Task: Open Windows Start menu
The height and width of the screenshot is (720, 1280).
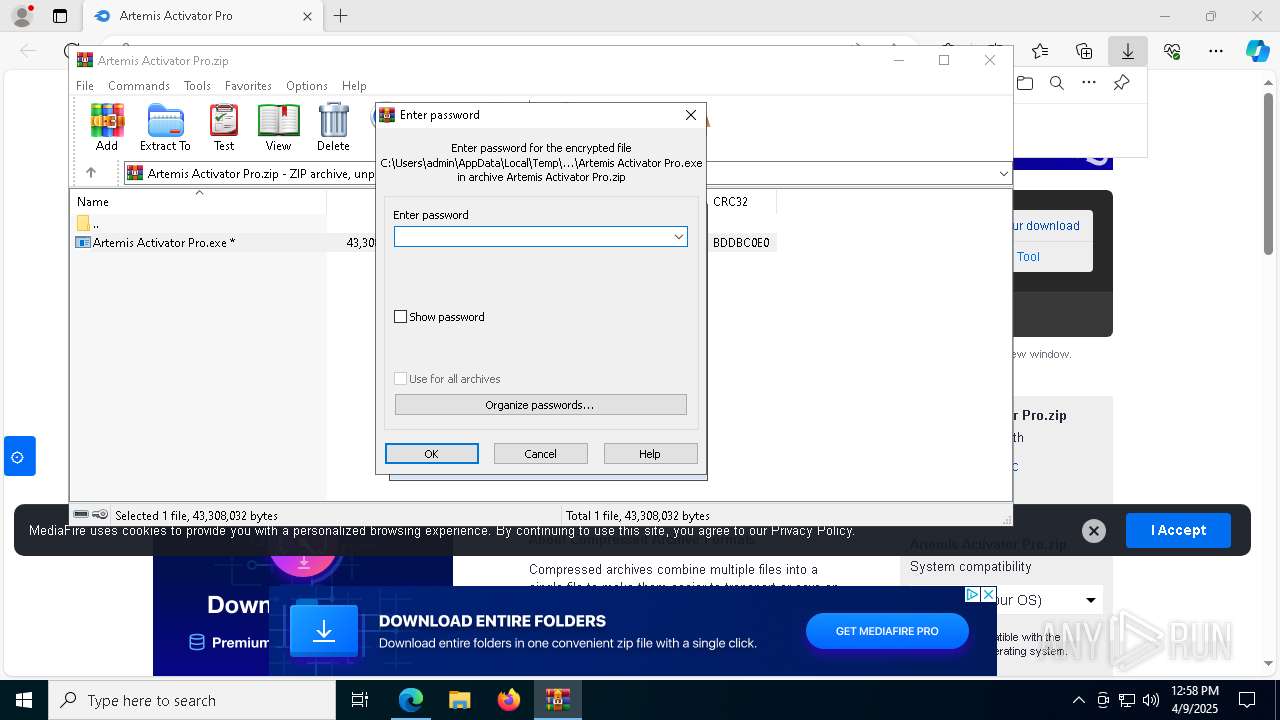Action: click(x=23, y=700)
